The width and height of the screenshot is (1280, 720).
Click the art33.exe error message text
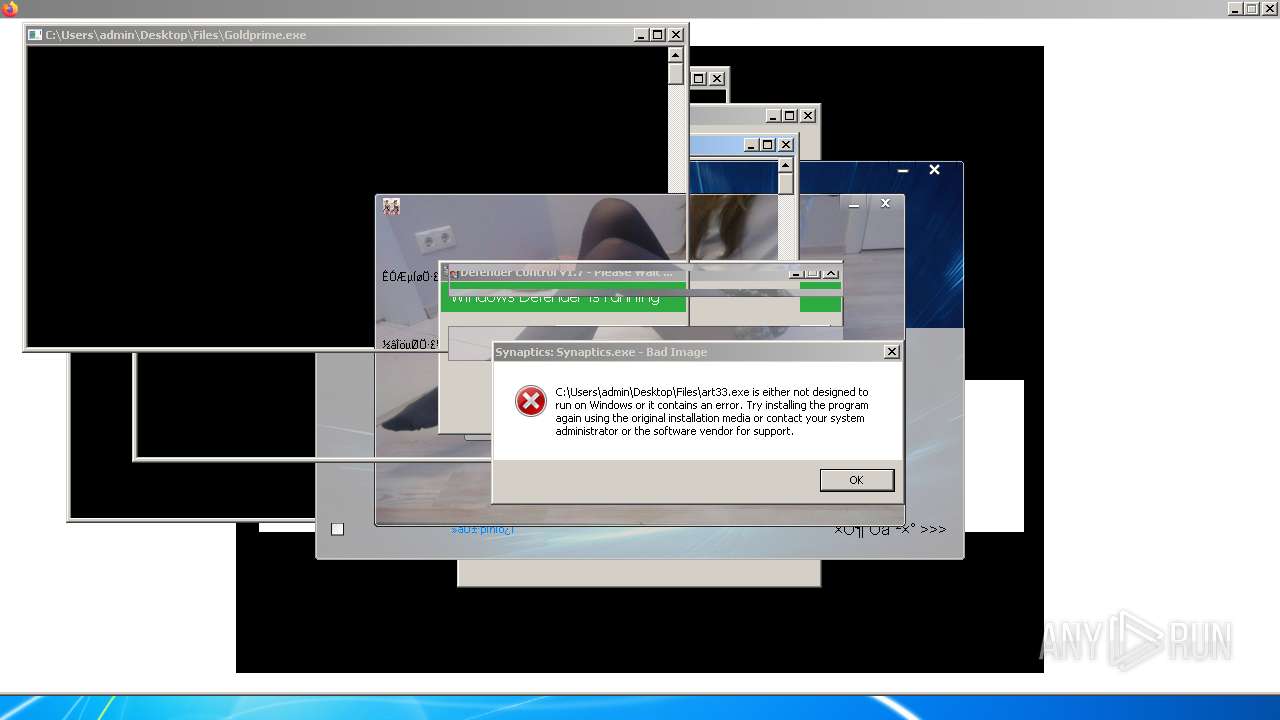(x=712, y=412)
